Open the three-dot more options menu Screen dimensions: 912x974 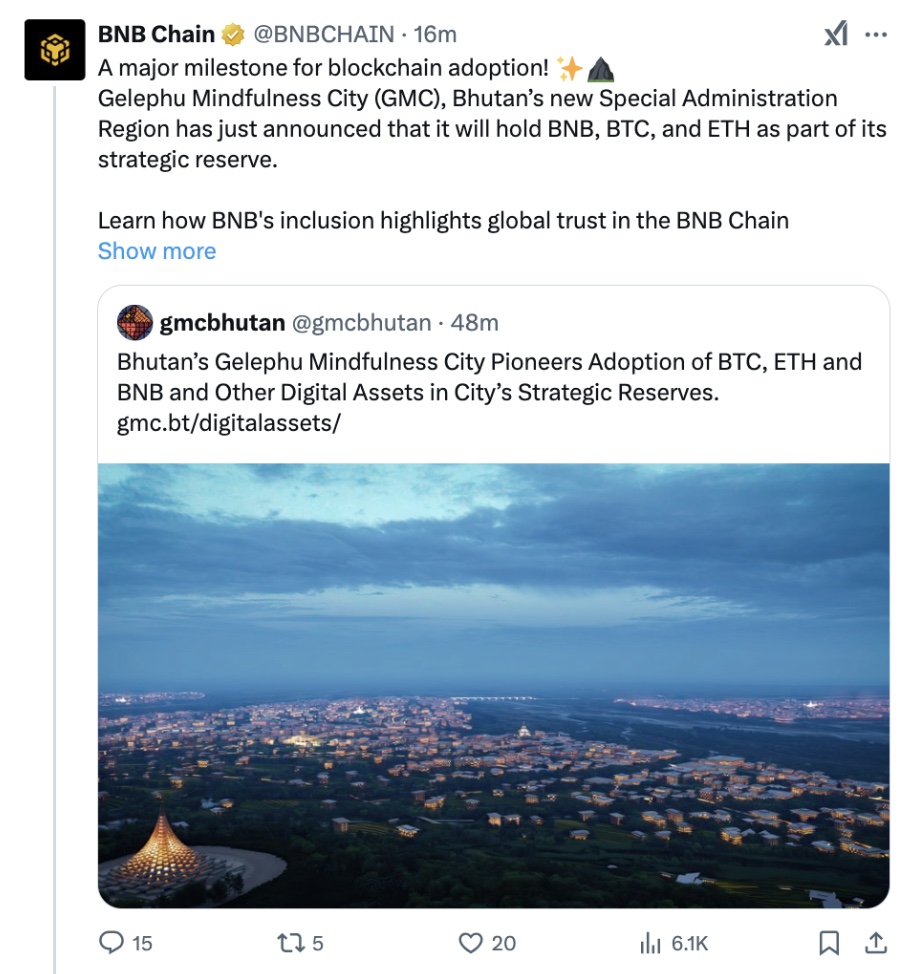click(876, 35)
